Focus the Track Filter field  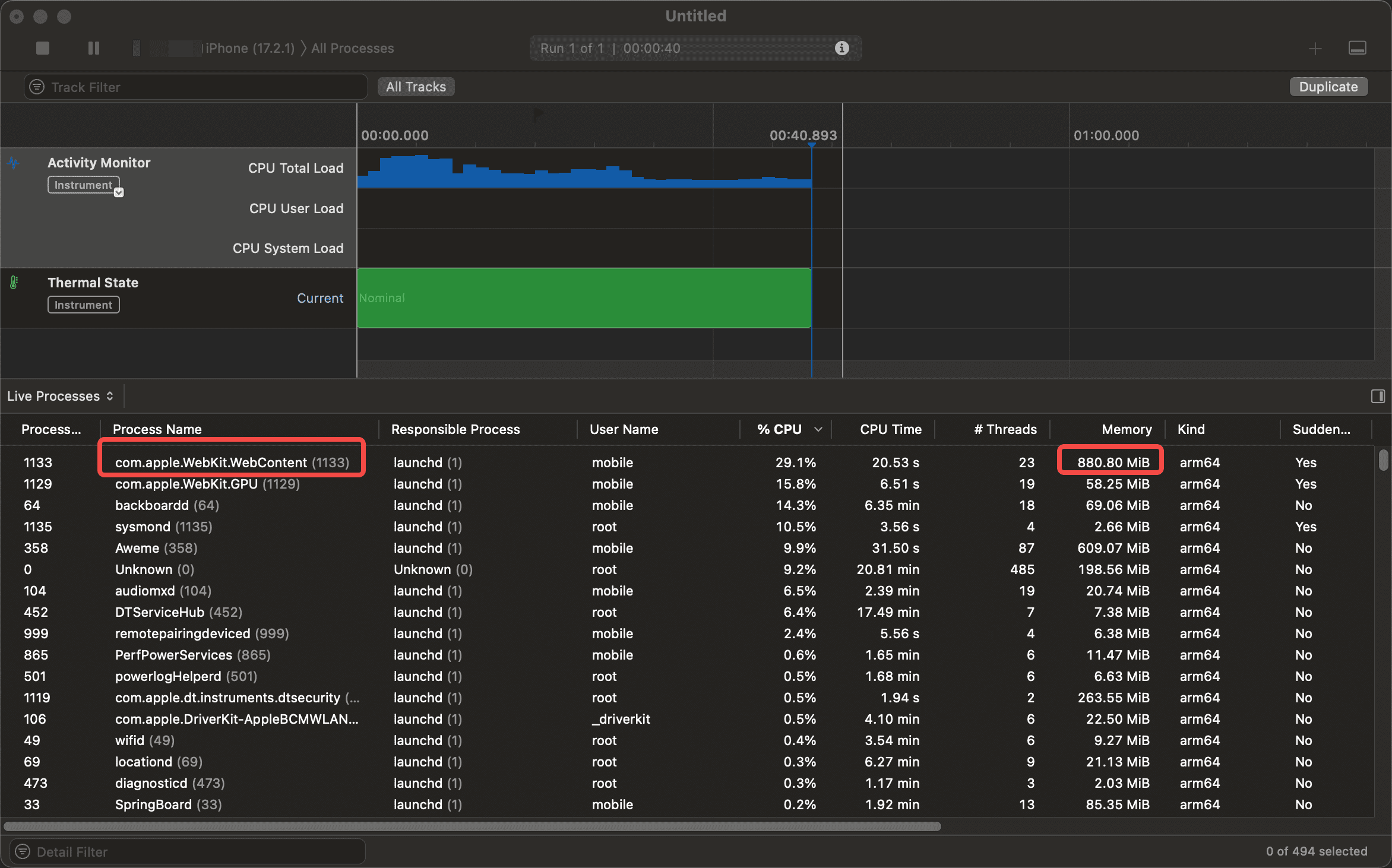pos(196,87)
